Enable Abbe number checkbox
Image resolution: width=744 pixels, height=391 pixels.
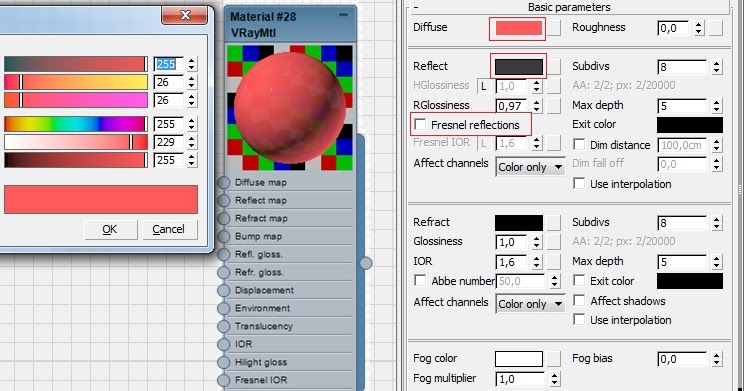pos(420,280)
